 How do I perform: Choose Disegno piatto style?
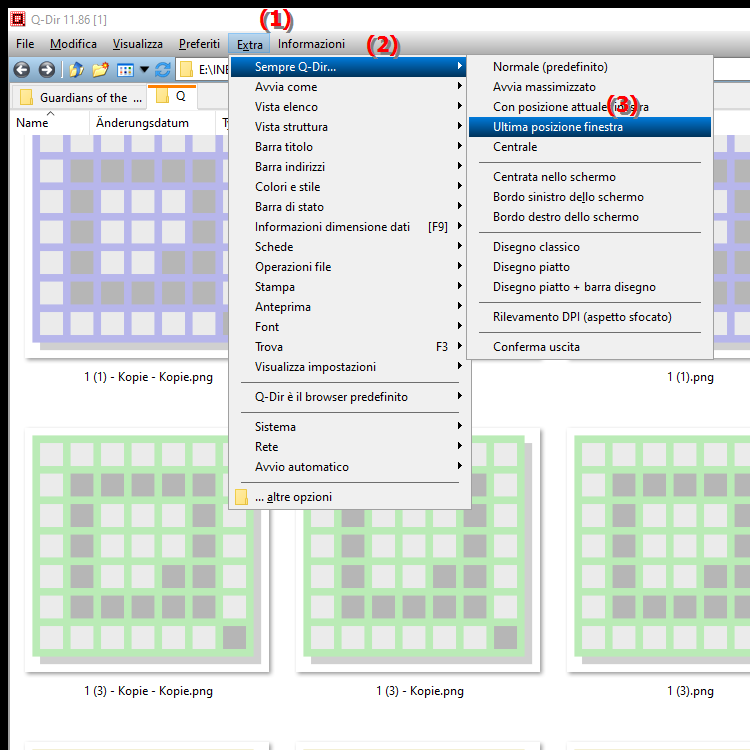pos(589,267)
